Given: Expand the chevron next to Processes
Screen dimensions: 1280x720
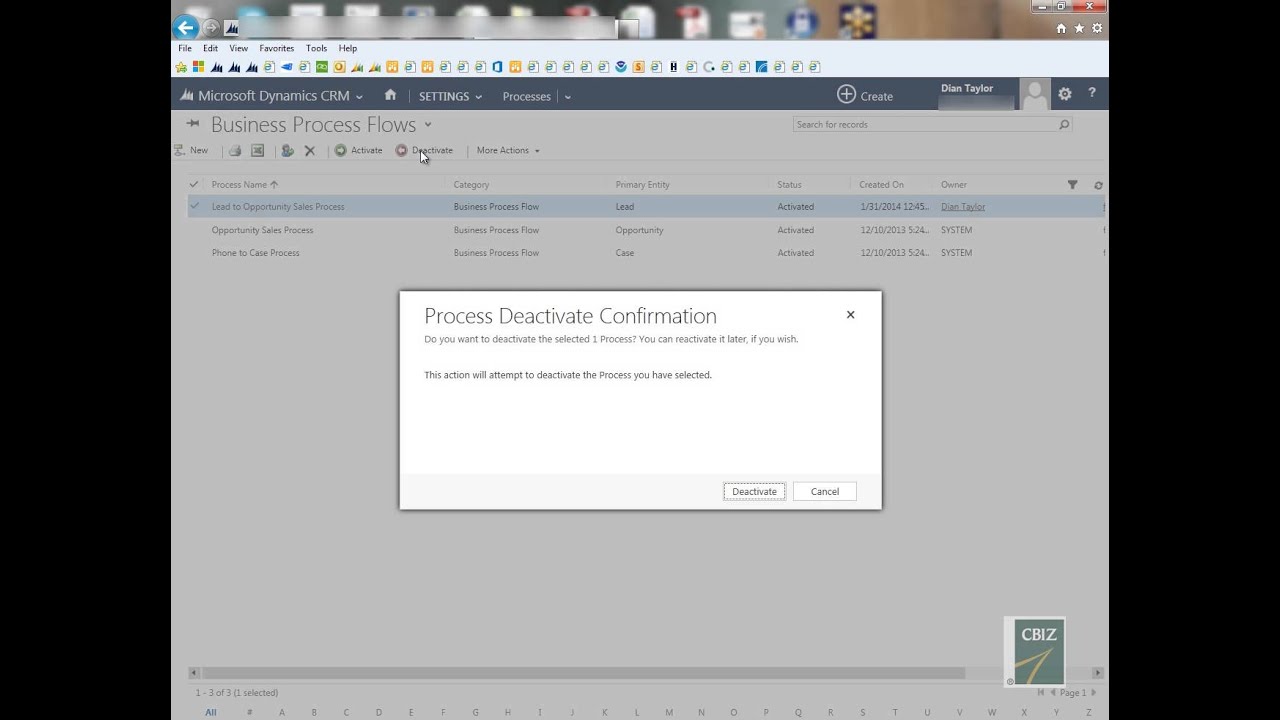Looking at the screenshot, I should (x=567, y=97).
